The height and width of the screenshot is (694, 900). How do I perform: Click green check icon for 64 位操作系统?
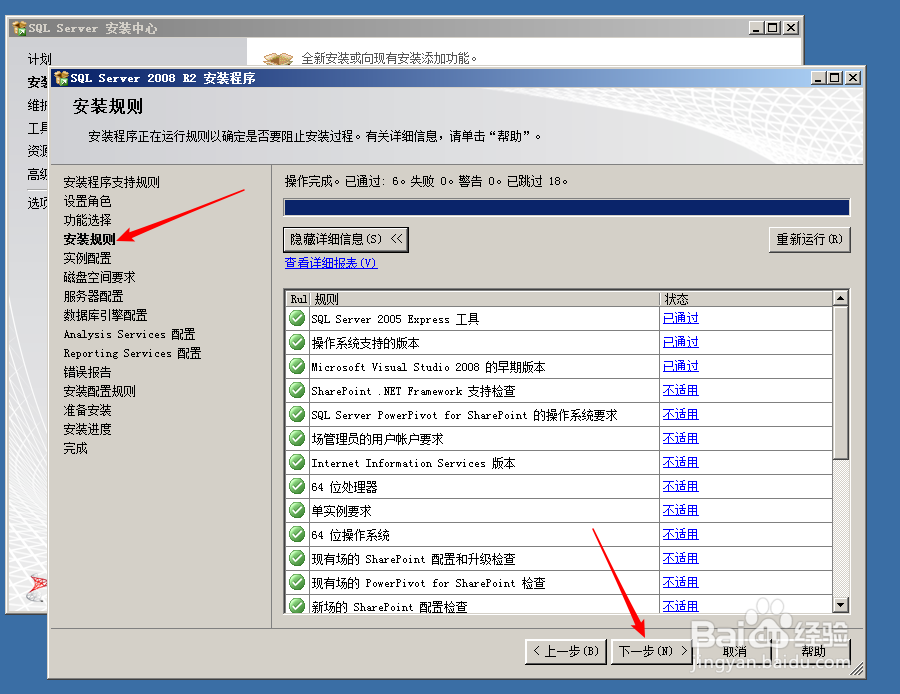[x=297, y=534]
